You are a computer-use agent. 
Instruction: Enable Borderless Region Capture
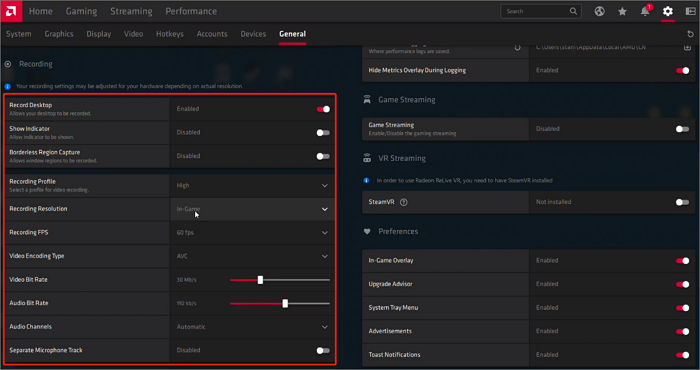pos(323,156)
